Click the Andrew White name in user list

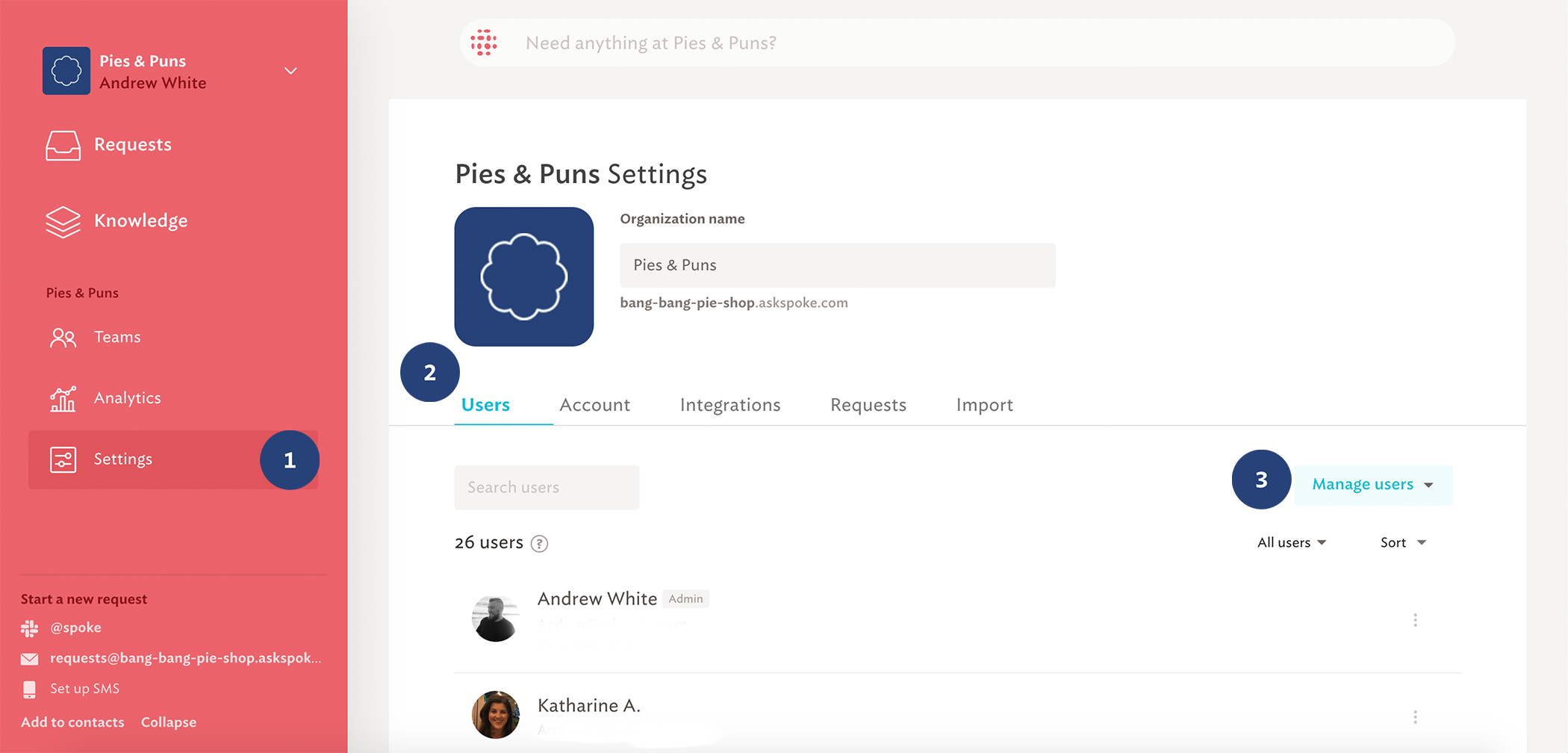597,599
